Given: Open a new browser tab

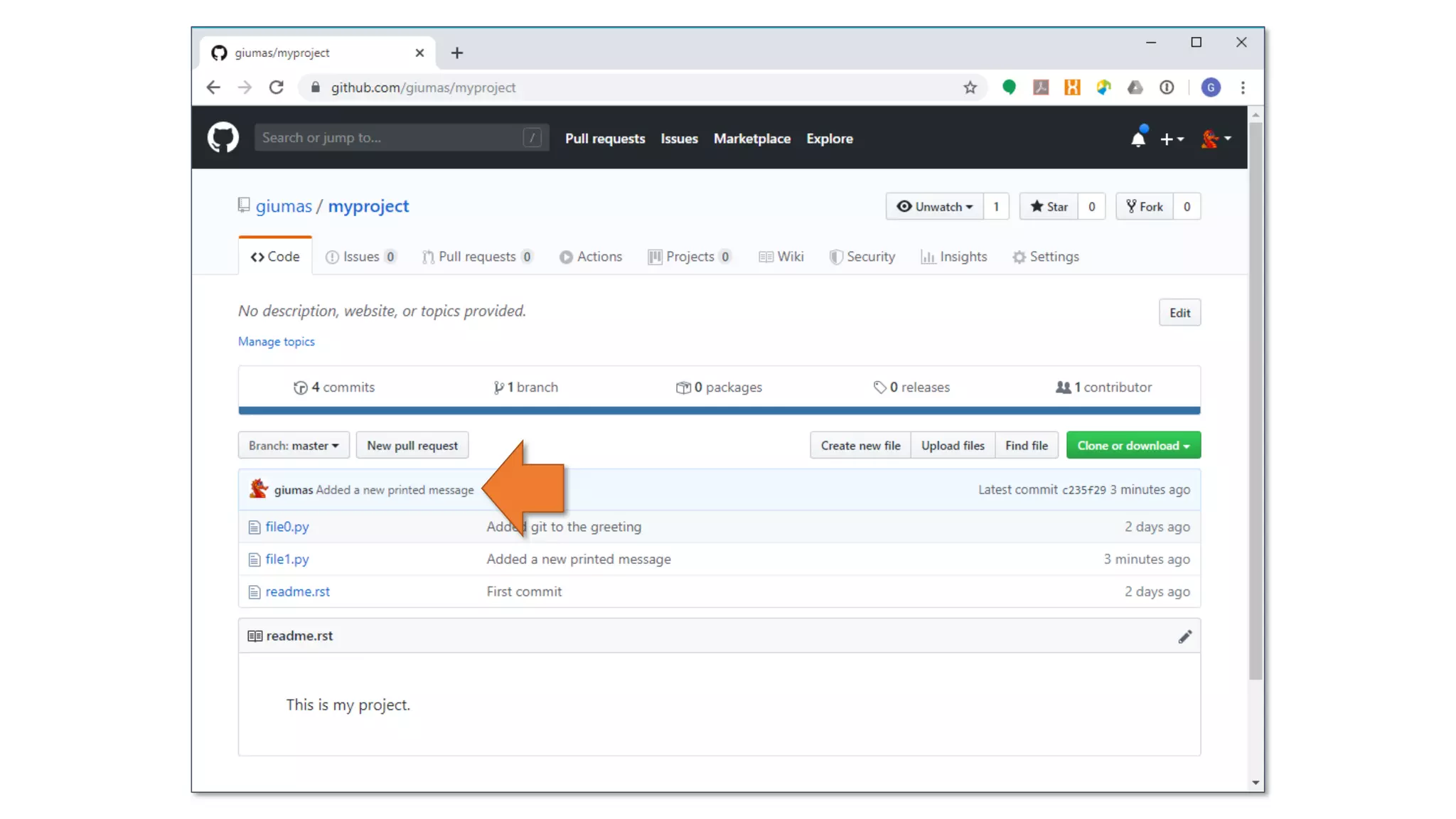Looking at the screenshot, I should pos(457,53).
